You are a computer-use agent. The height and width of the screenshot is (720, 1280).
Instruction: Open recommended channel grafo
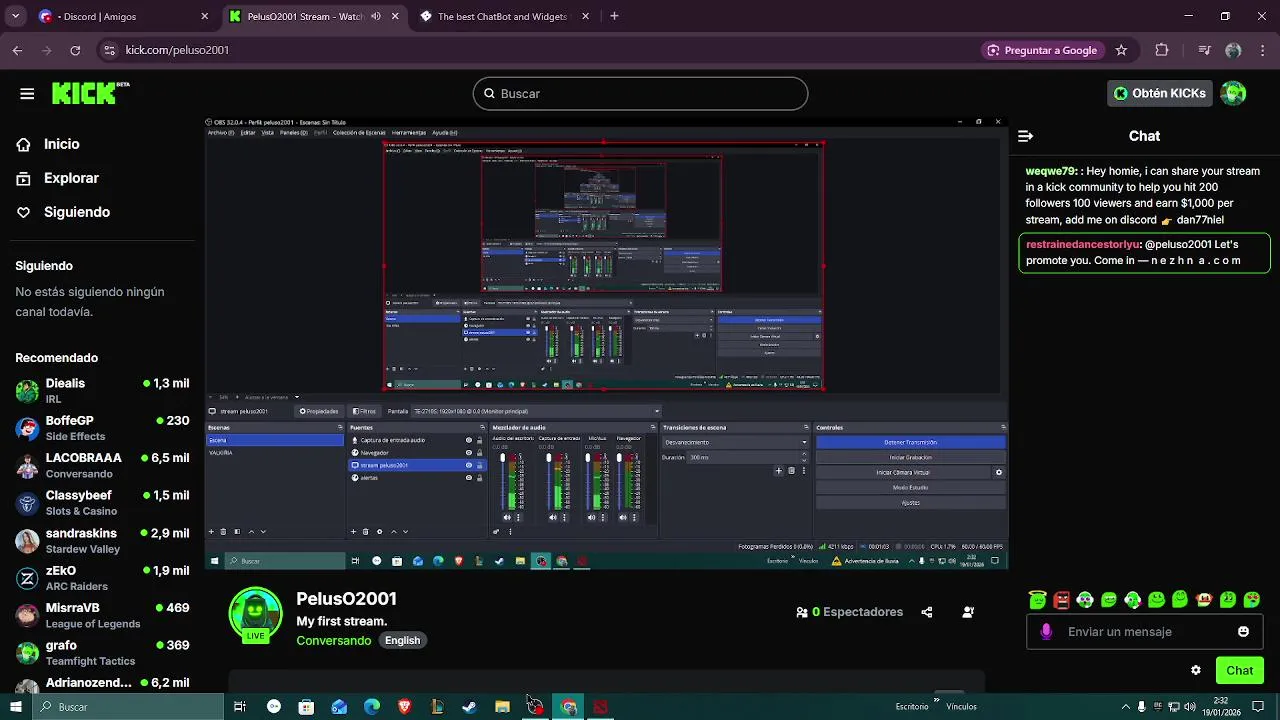pyautogui.click(x=102, y=652)
